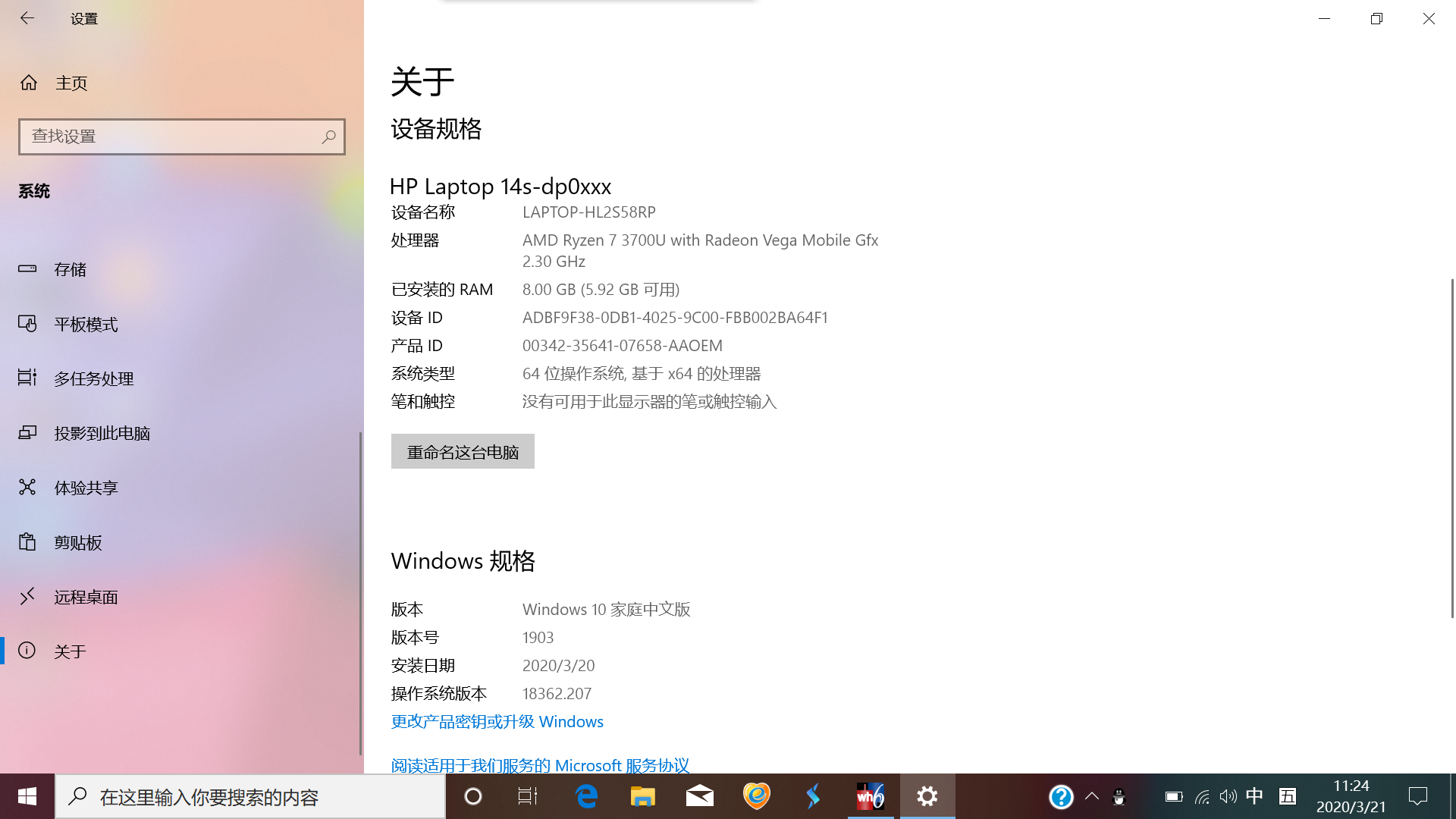Click the sidebar vertical scrollbar
The height and width of the screenshot is (819, 1456).
(x=360, y=593)
